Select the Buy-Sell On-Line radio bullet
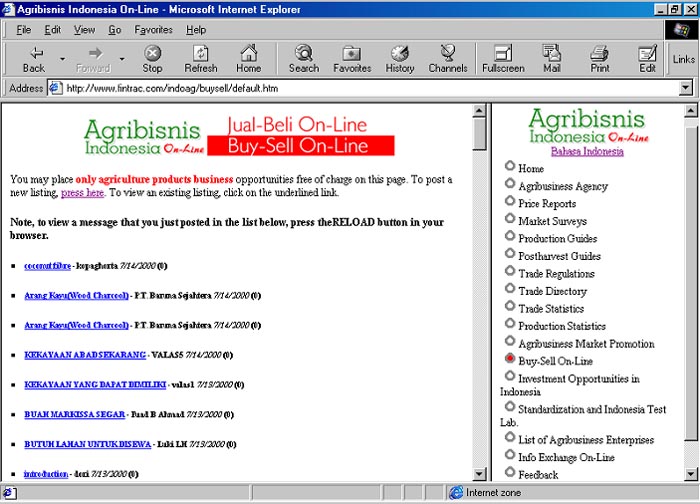 (x=510, y=359)
